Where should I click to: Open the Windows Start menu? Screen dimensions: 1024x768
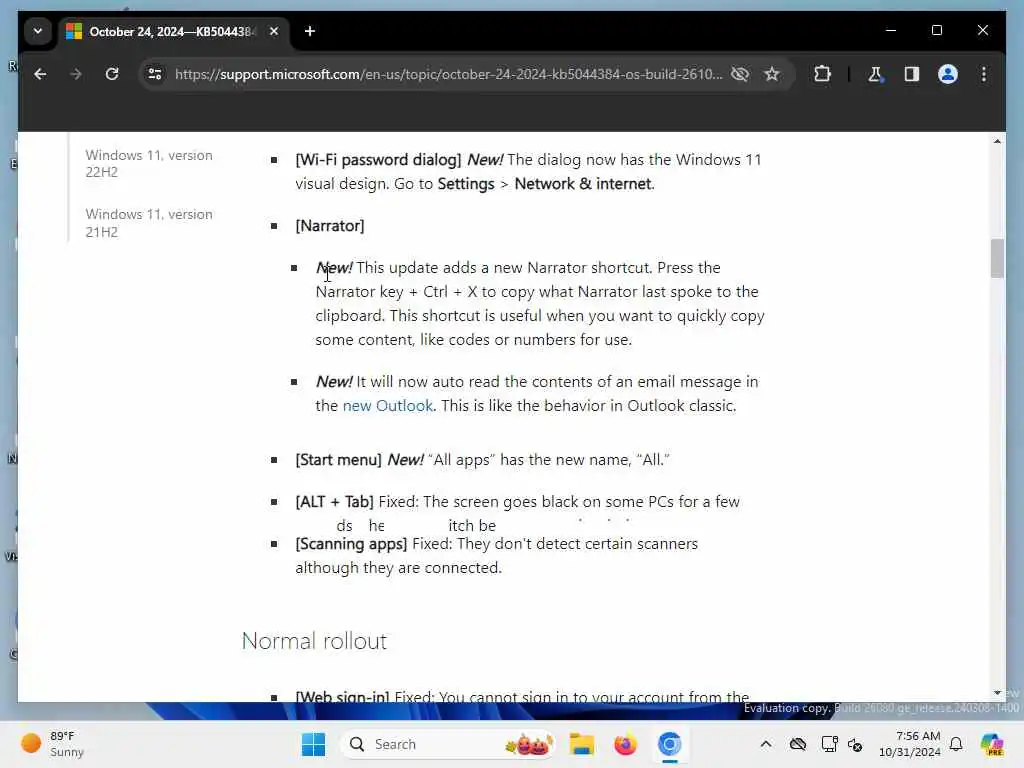pos(313,744)
